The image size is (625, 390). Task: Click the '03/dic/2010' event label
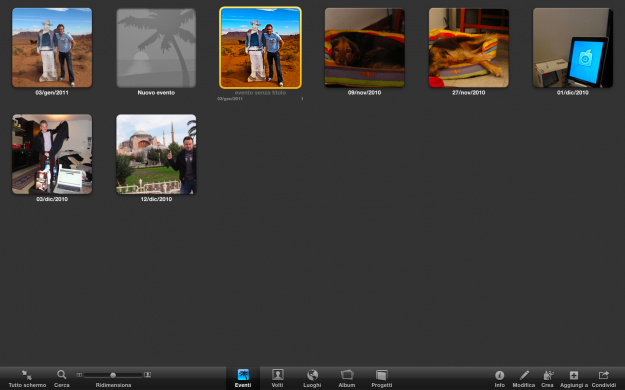[52, 199]
